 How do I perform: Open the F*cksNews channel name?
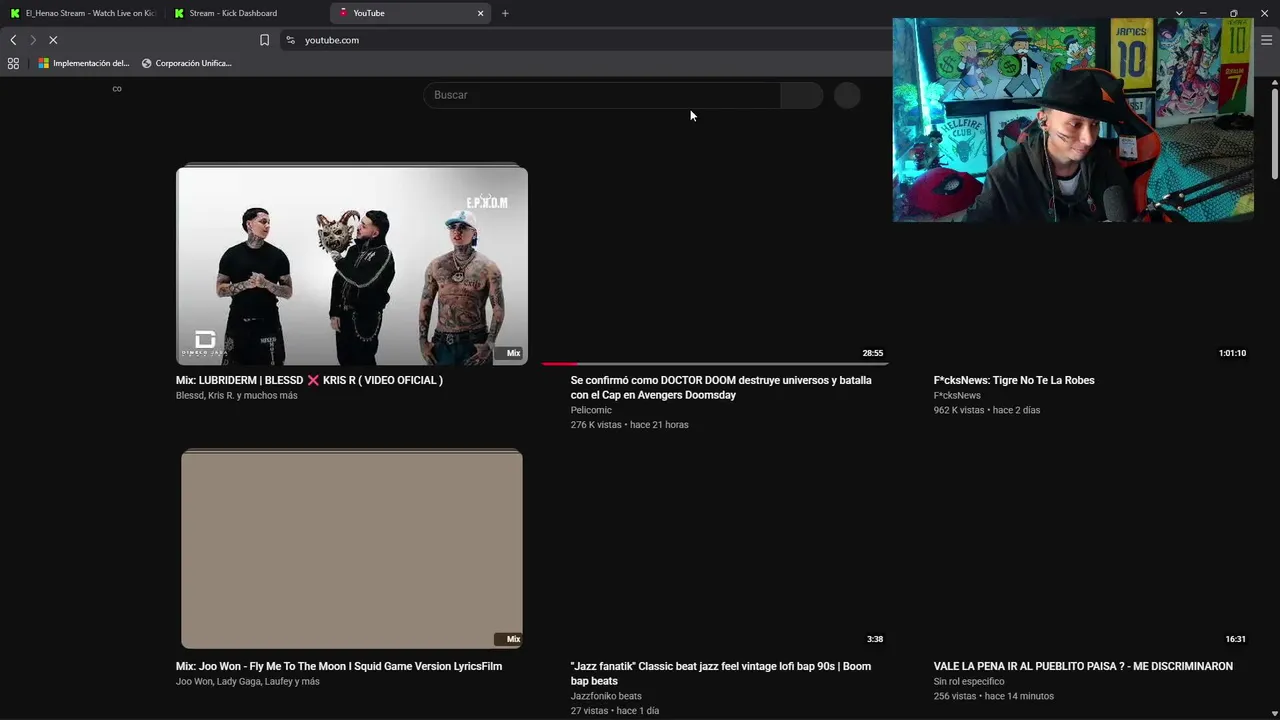(957, 395)
